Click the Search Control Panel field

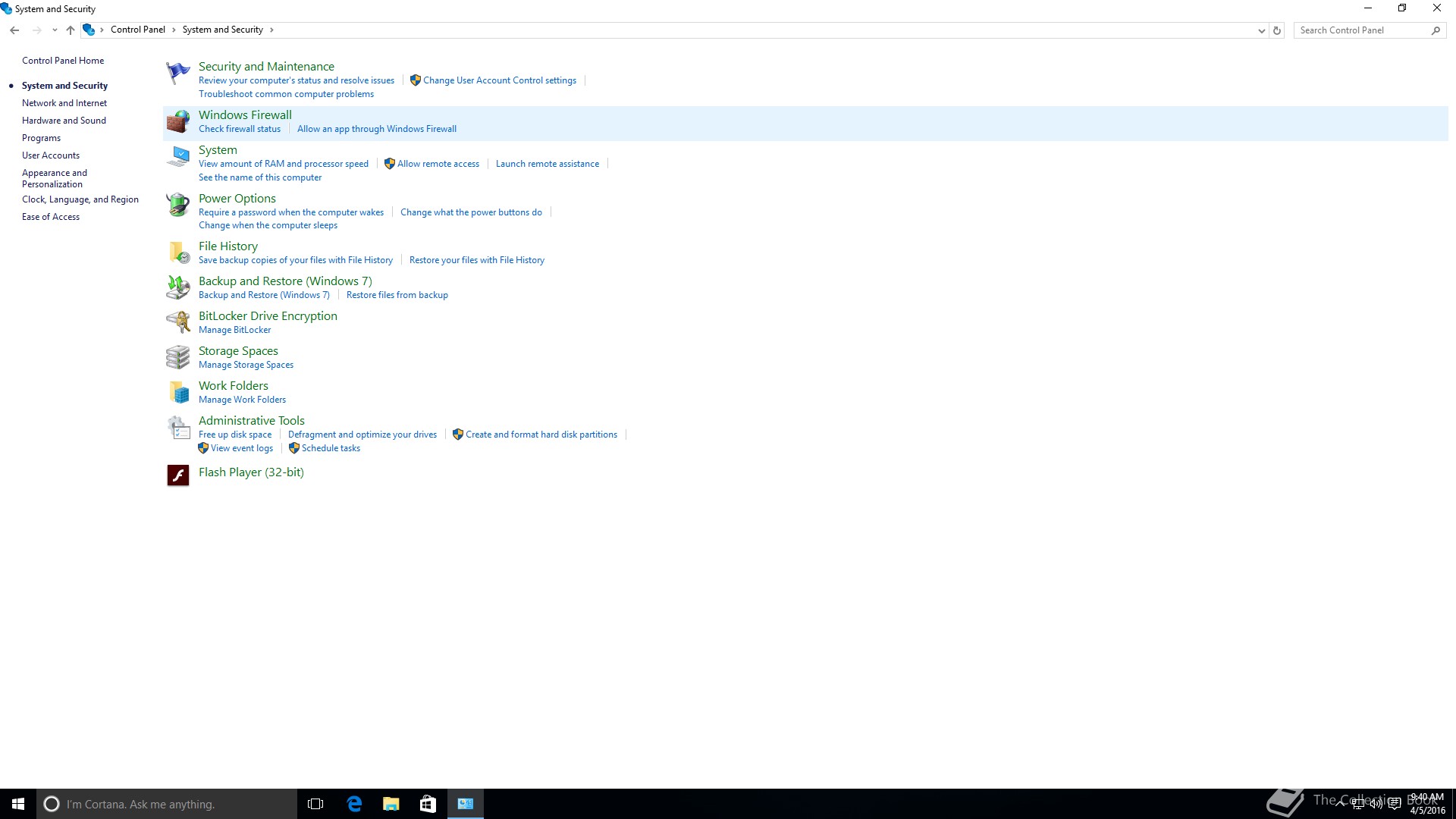coord(1362,30)
